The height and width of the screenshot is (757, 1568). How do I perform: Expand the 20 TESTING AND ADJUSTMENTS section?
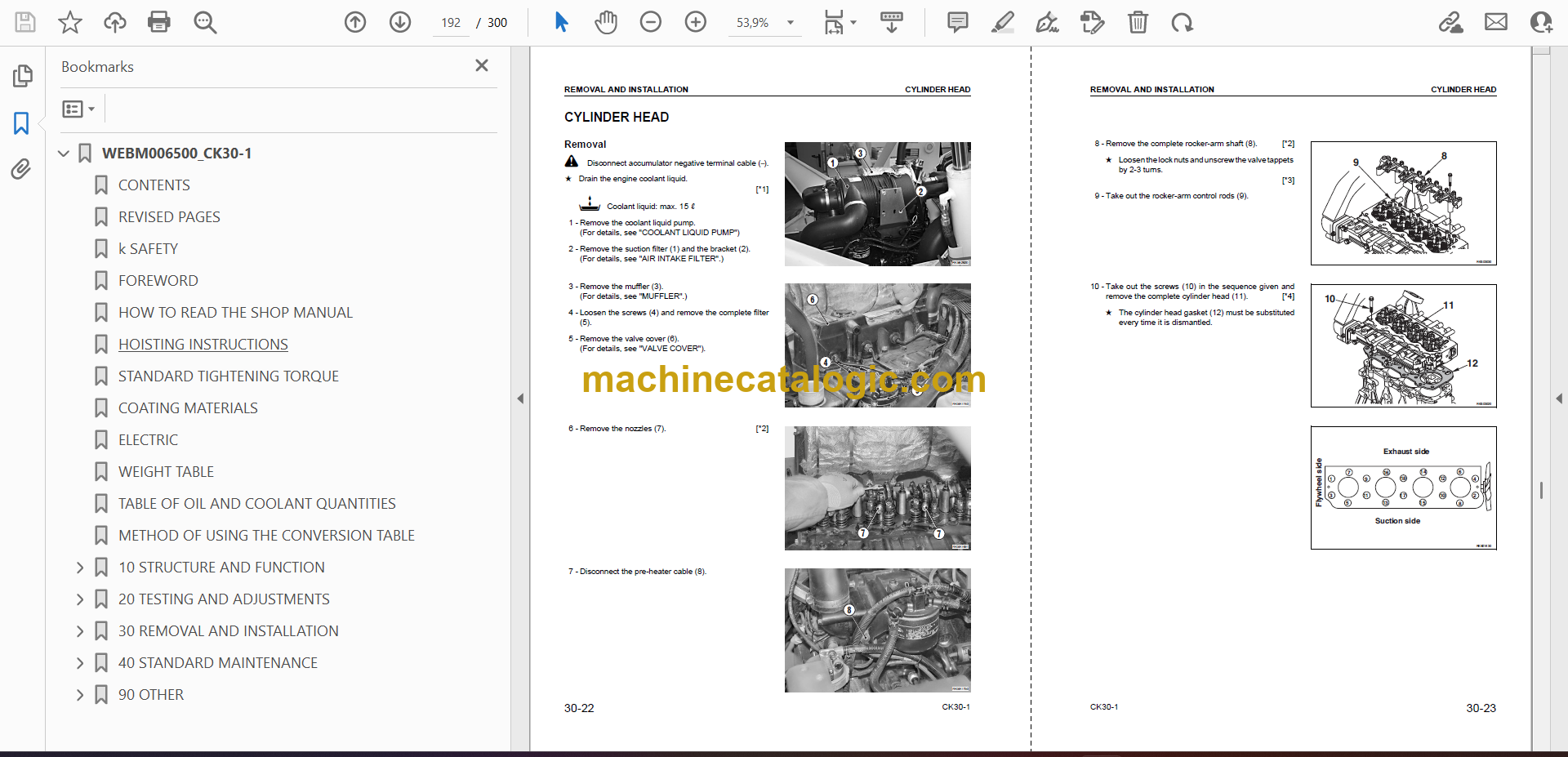coord(80,599)
